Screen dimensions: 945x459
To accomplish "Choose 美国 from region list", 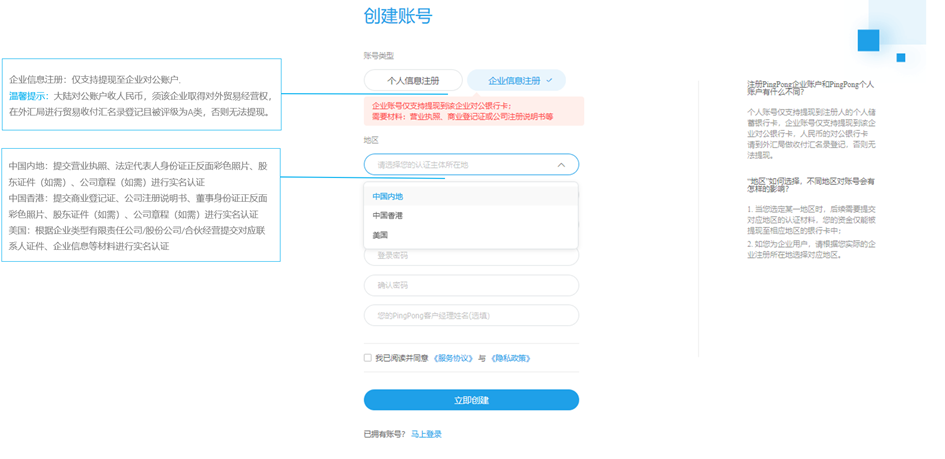I will coord(471,235).
